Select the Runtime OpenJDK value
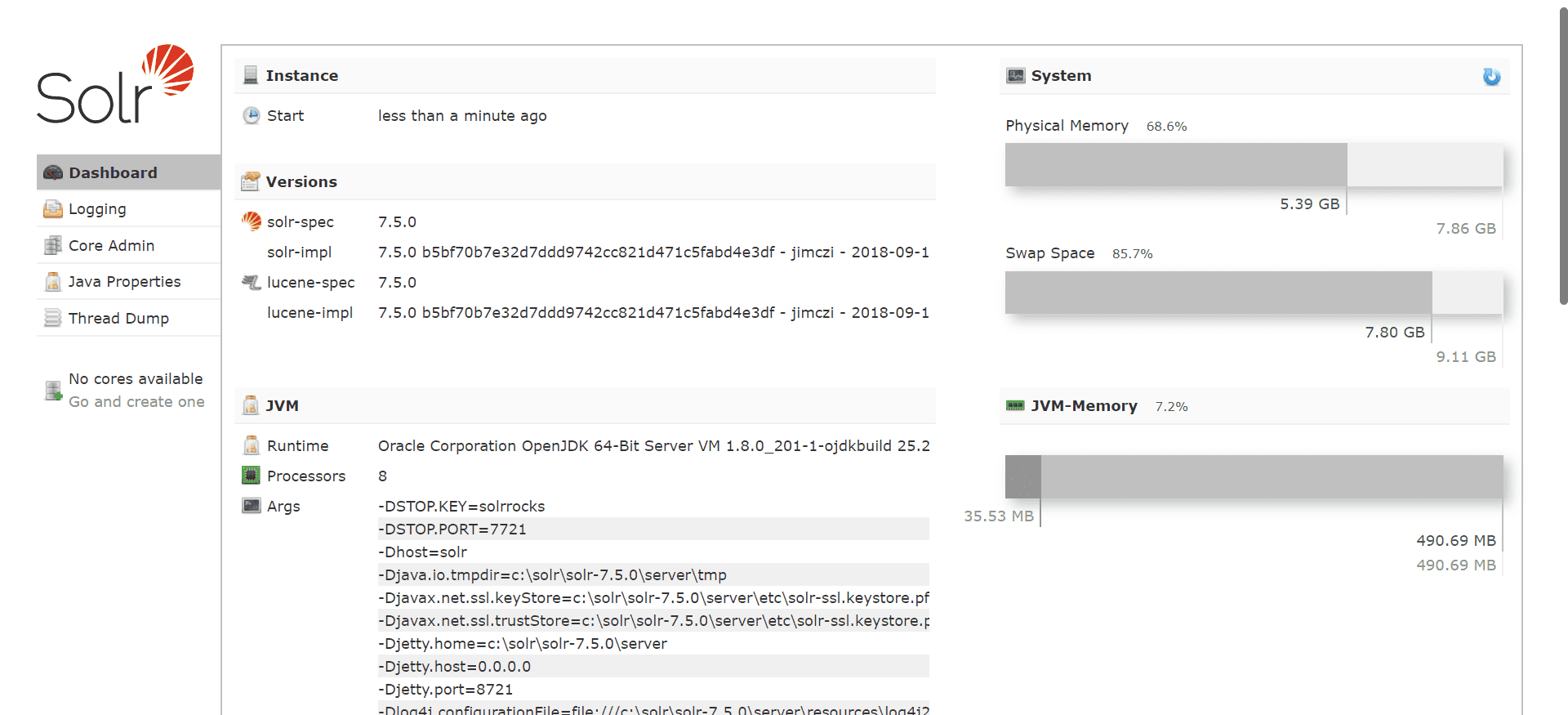Viewport: 1568px width, 715px height. coord(653,446)
